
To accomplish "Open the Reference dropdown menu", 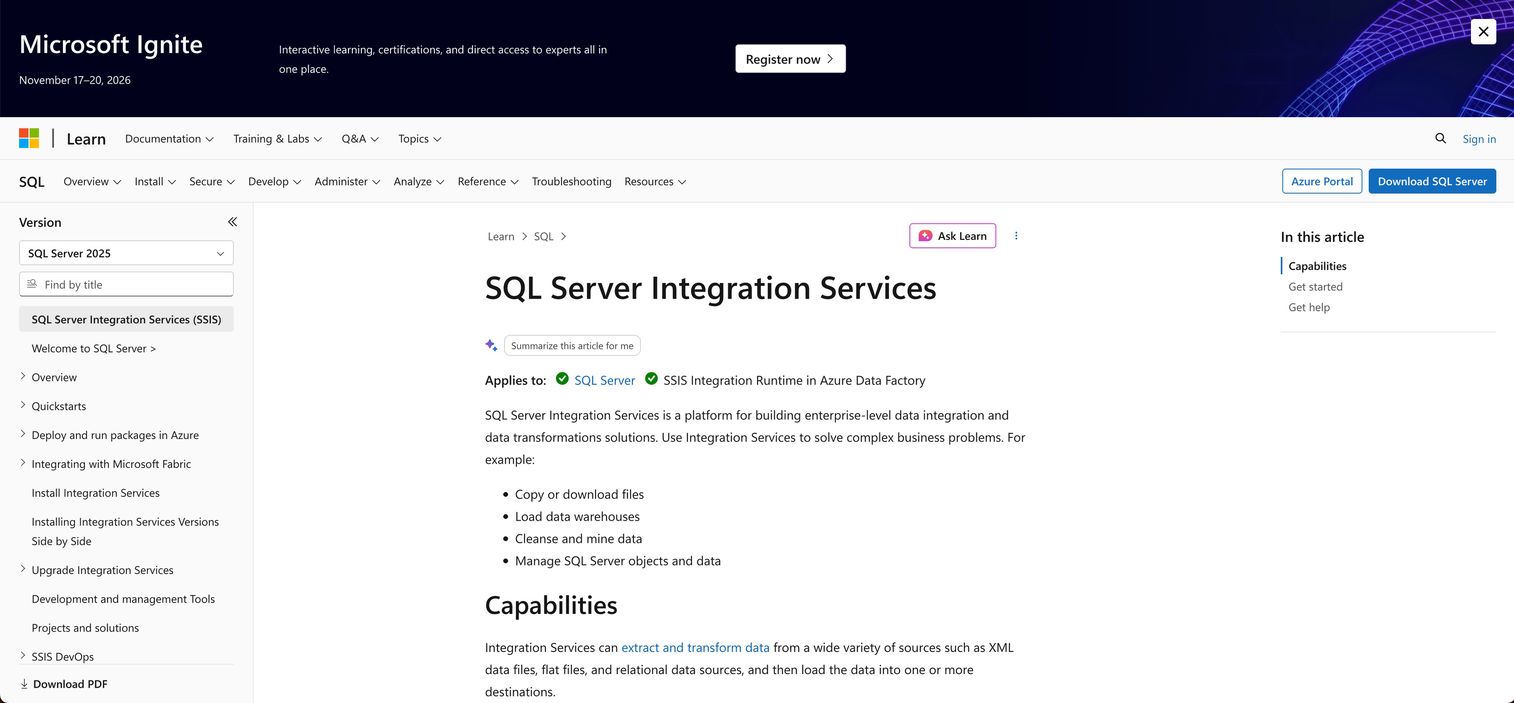I will coord(488,182).
